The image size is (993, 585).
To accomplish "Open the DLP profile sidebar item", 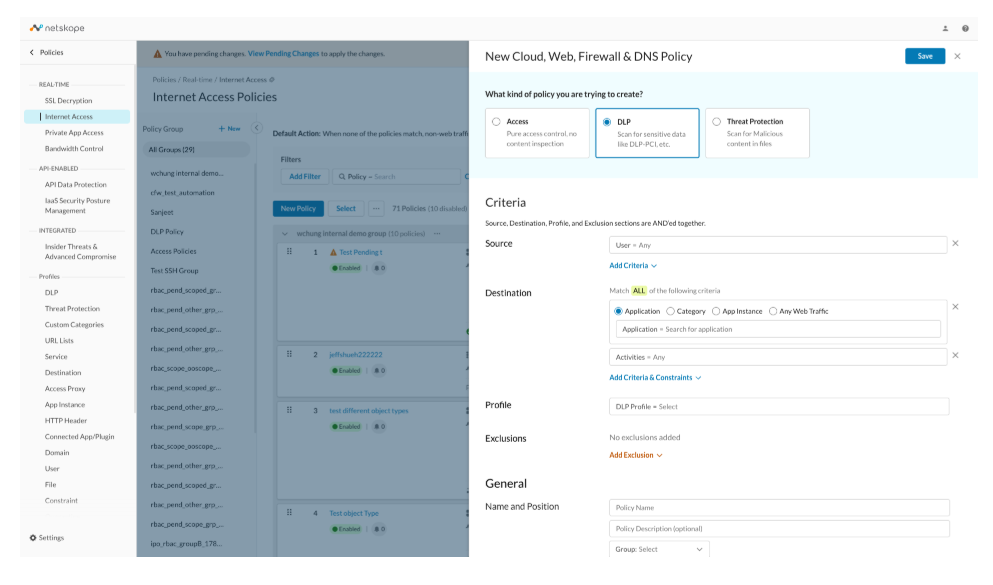I will [51, 292].
